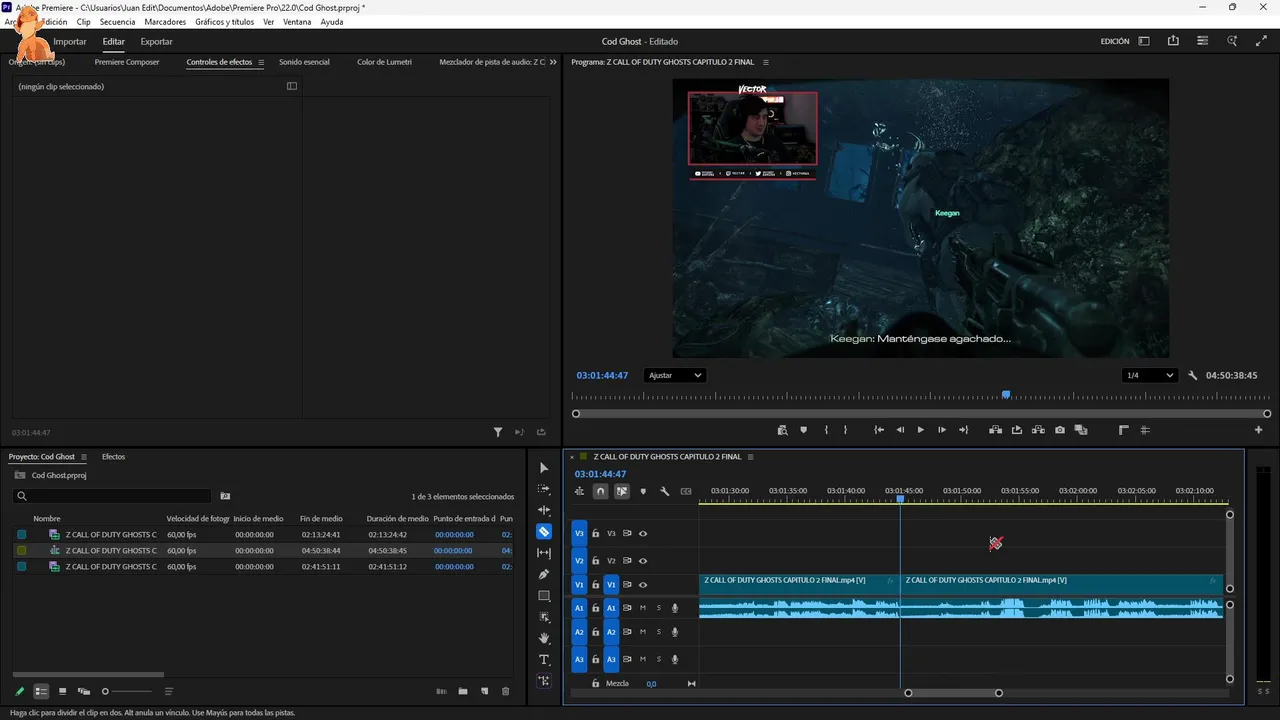Add a marker in the timeline
Screen dimensions: 1280x720
(643, 491)
